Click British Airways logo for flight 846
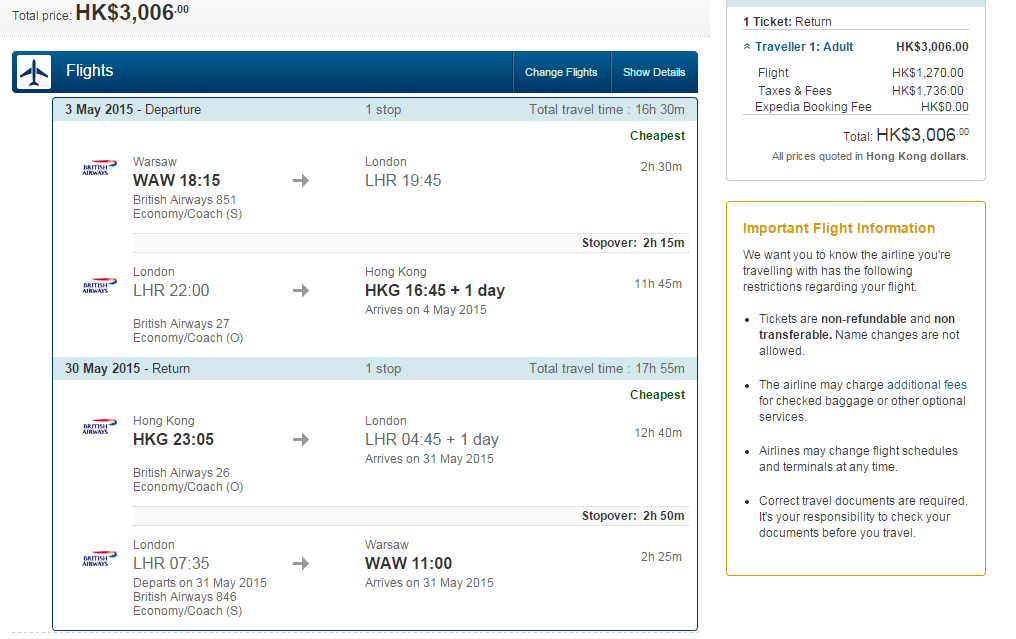The height and width of the screenshot is (639, 1016). pos(99,559)
